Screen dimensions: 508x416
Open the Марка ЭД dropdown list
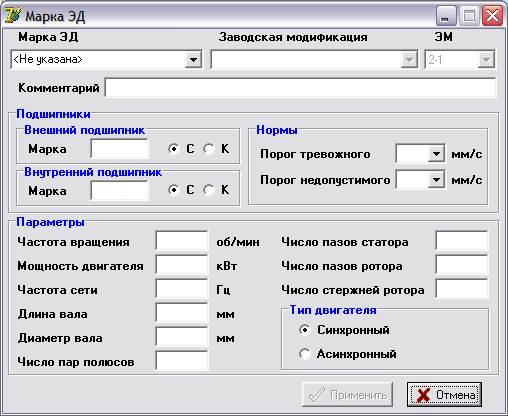(193, 60)
